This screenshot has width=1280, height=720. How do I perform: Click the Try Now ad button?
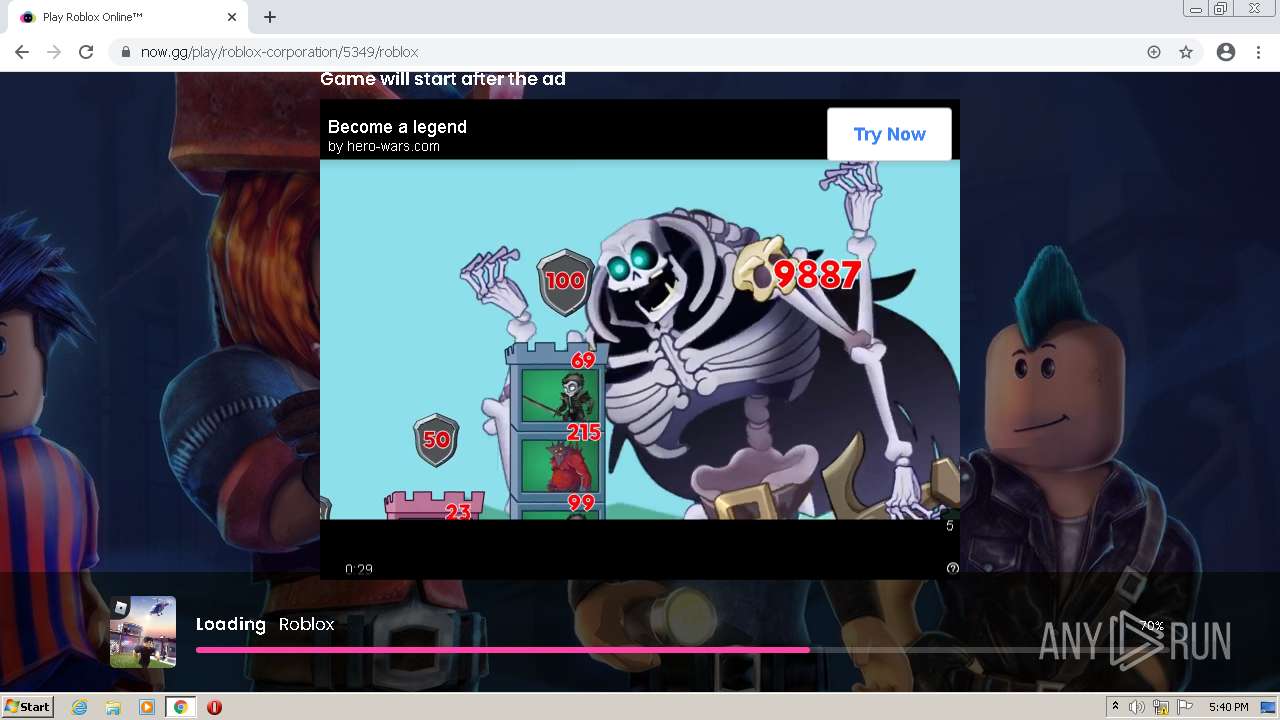889,134
